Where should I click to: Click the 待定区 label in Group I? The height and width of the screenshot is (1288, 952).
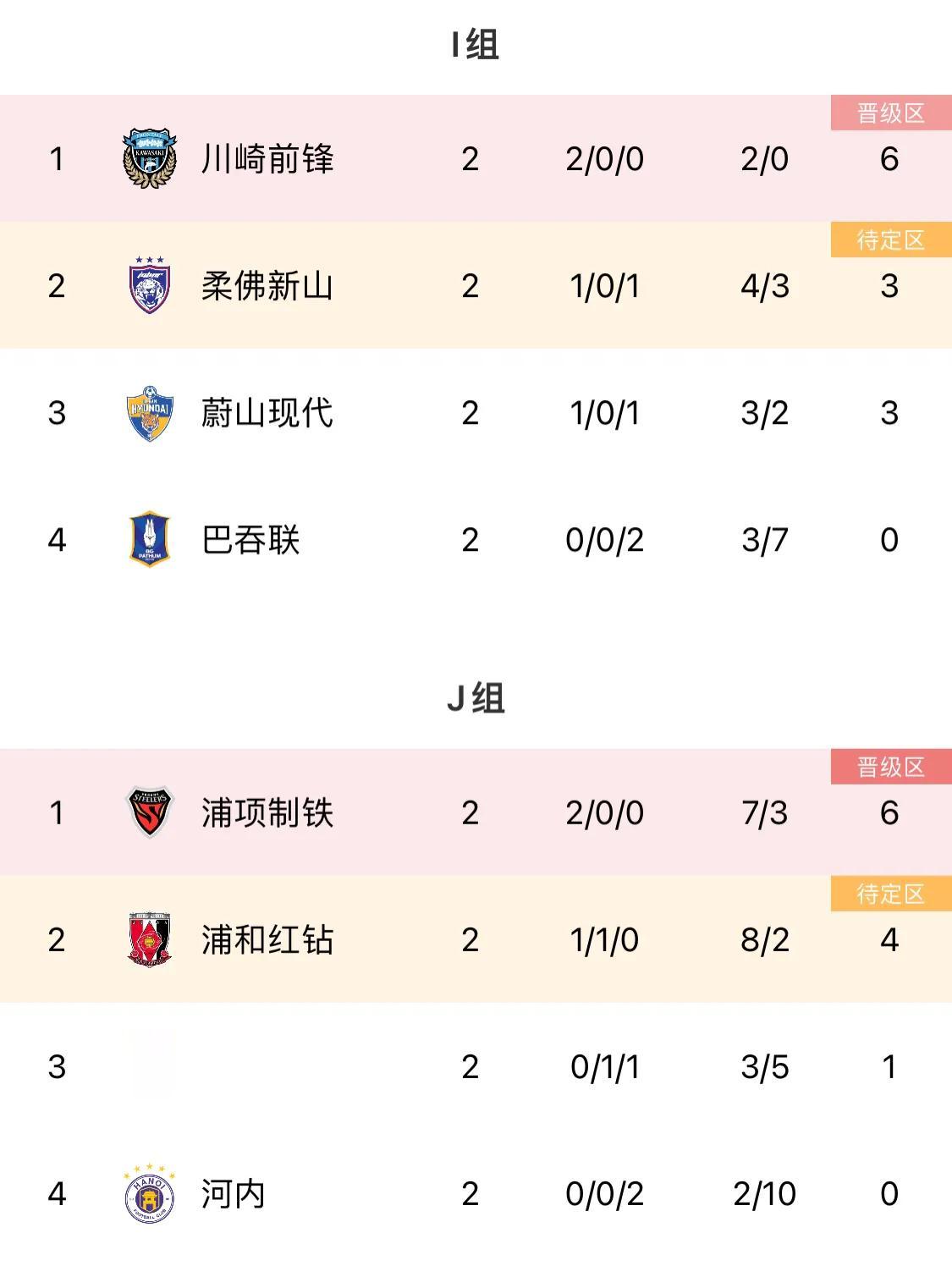tap(891, 239)
